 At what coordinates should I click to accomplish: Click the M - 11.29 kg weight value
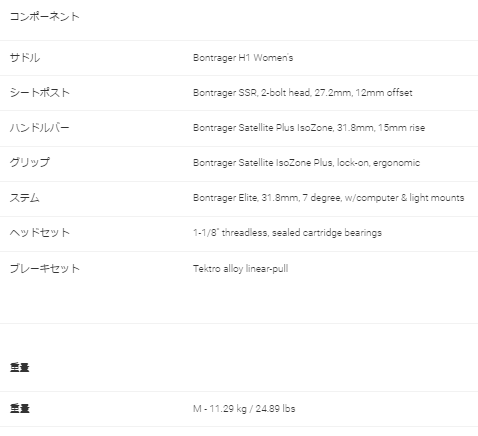click(x=244, y=409)
